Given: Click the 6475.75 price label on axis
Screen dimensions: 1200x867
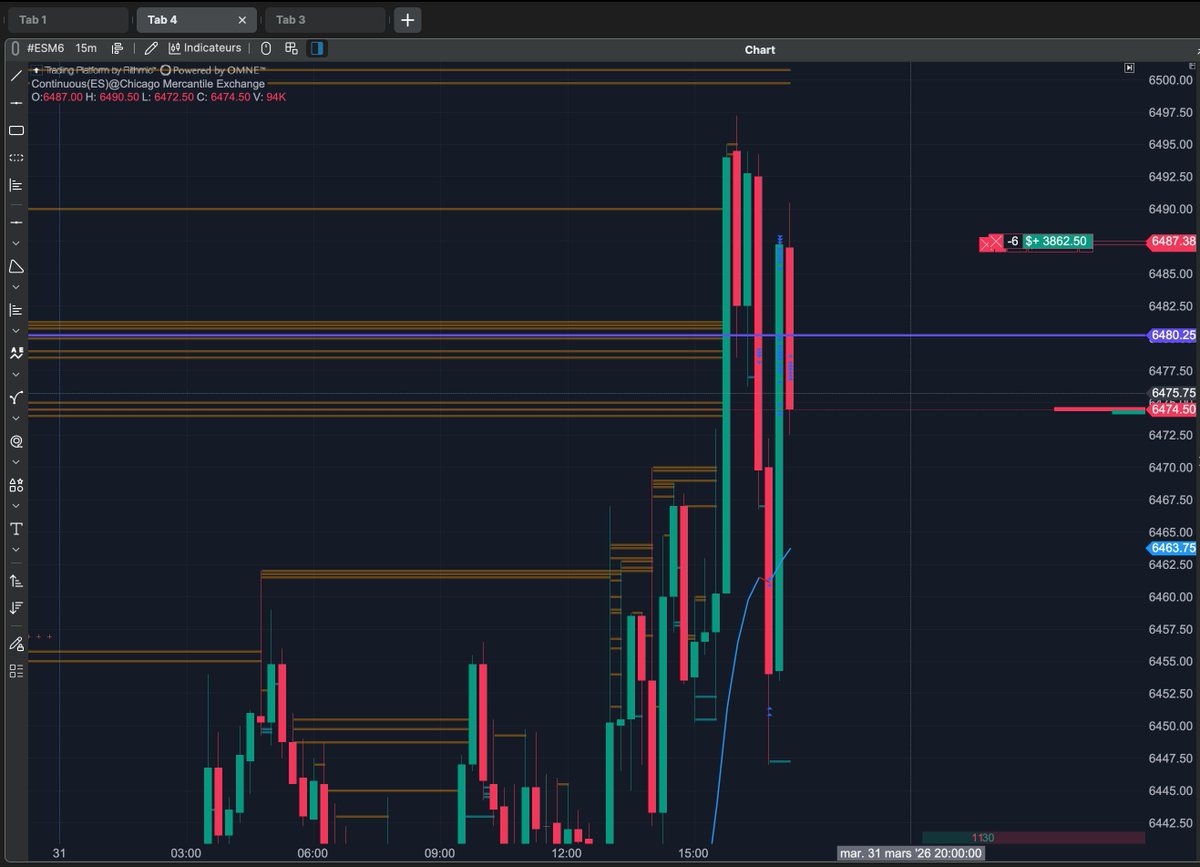Looking at the screenshot, I should coord(1173,393).
